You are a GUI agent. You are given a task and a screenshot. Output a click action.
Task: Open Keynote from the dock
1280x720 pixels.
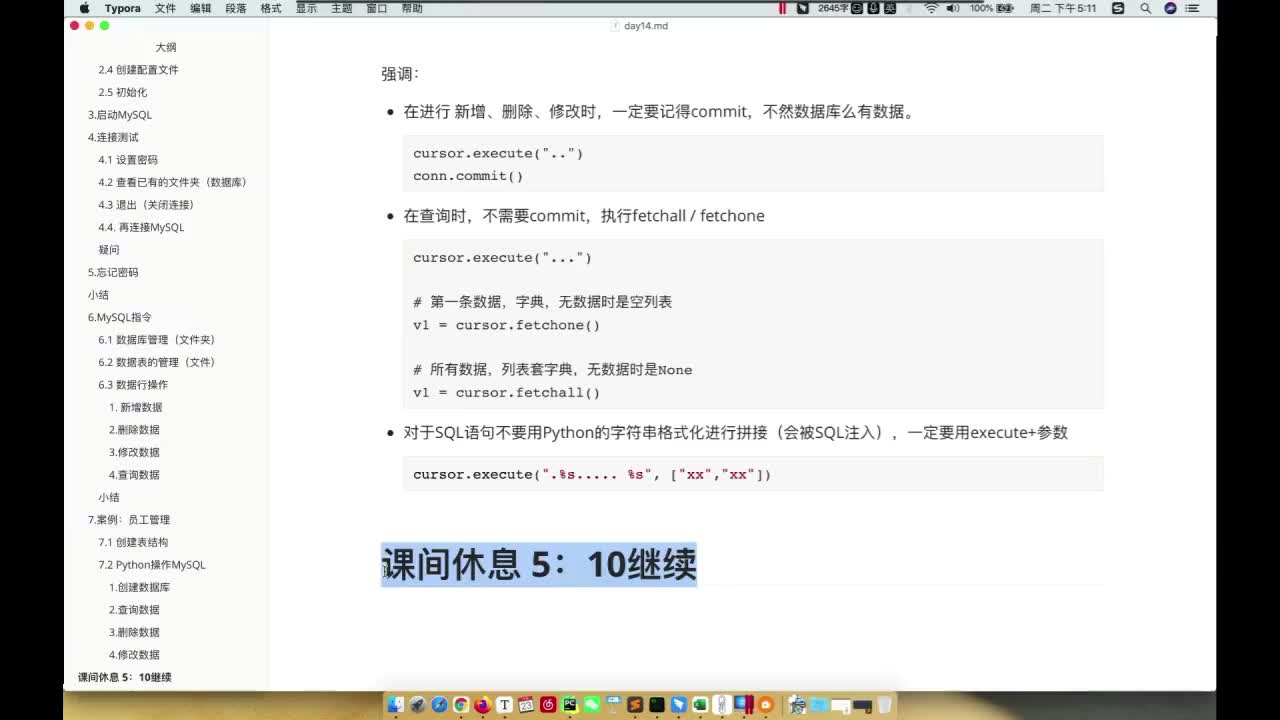pyautogui.click(x=613, y=704)
